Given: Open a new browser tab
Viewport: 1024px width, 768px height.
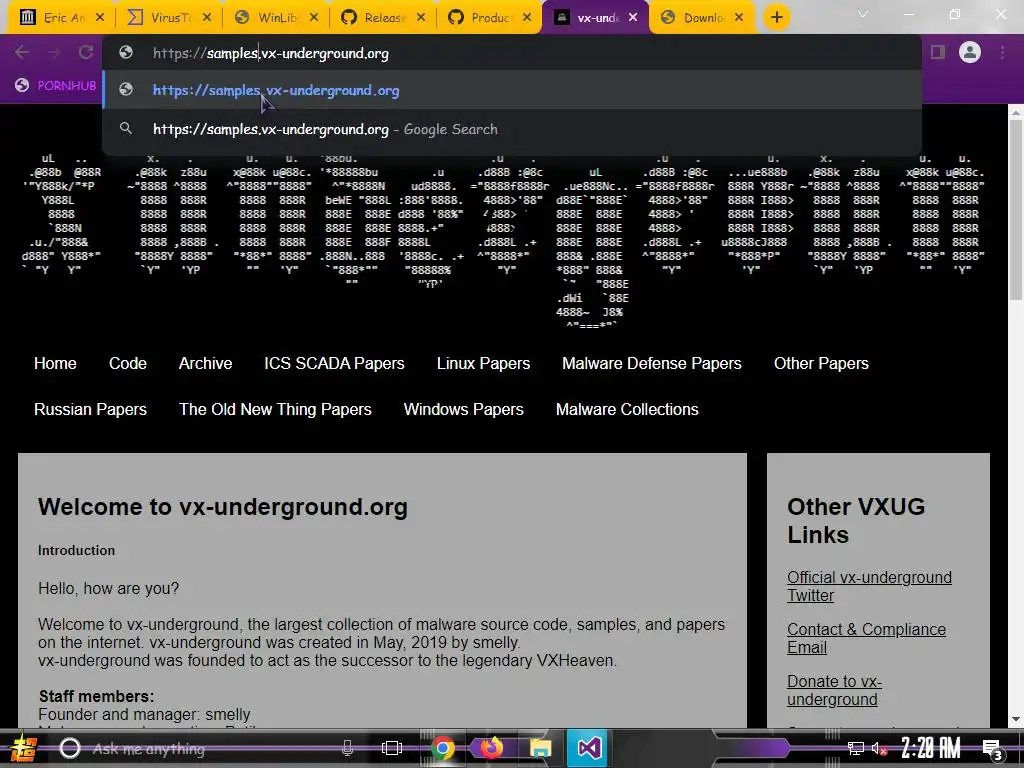Looking at the screenshot, I should point(776,18).
